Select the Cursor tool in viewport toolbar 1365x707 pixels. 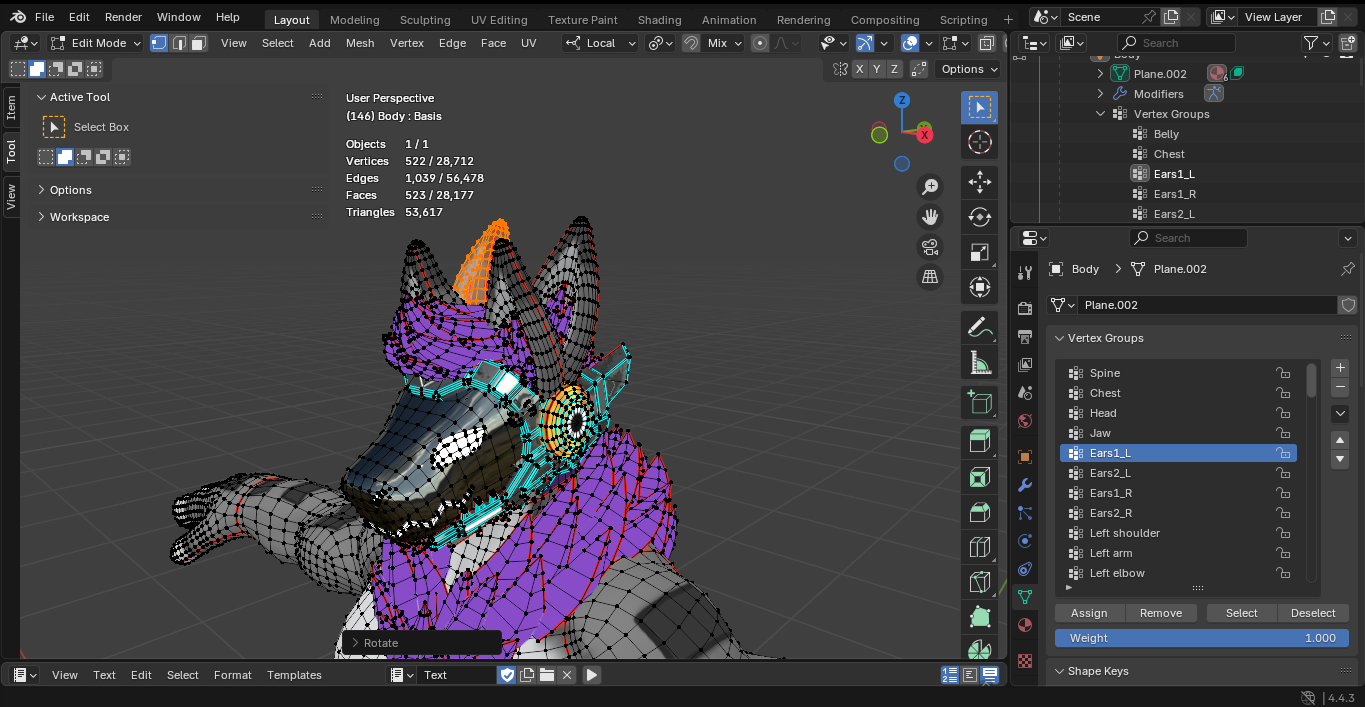coord(980,143)
